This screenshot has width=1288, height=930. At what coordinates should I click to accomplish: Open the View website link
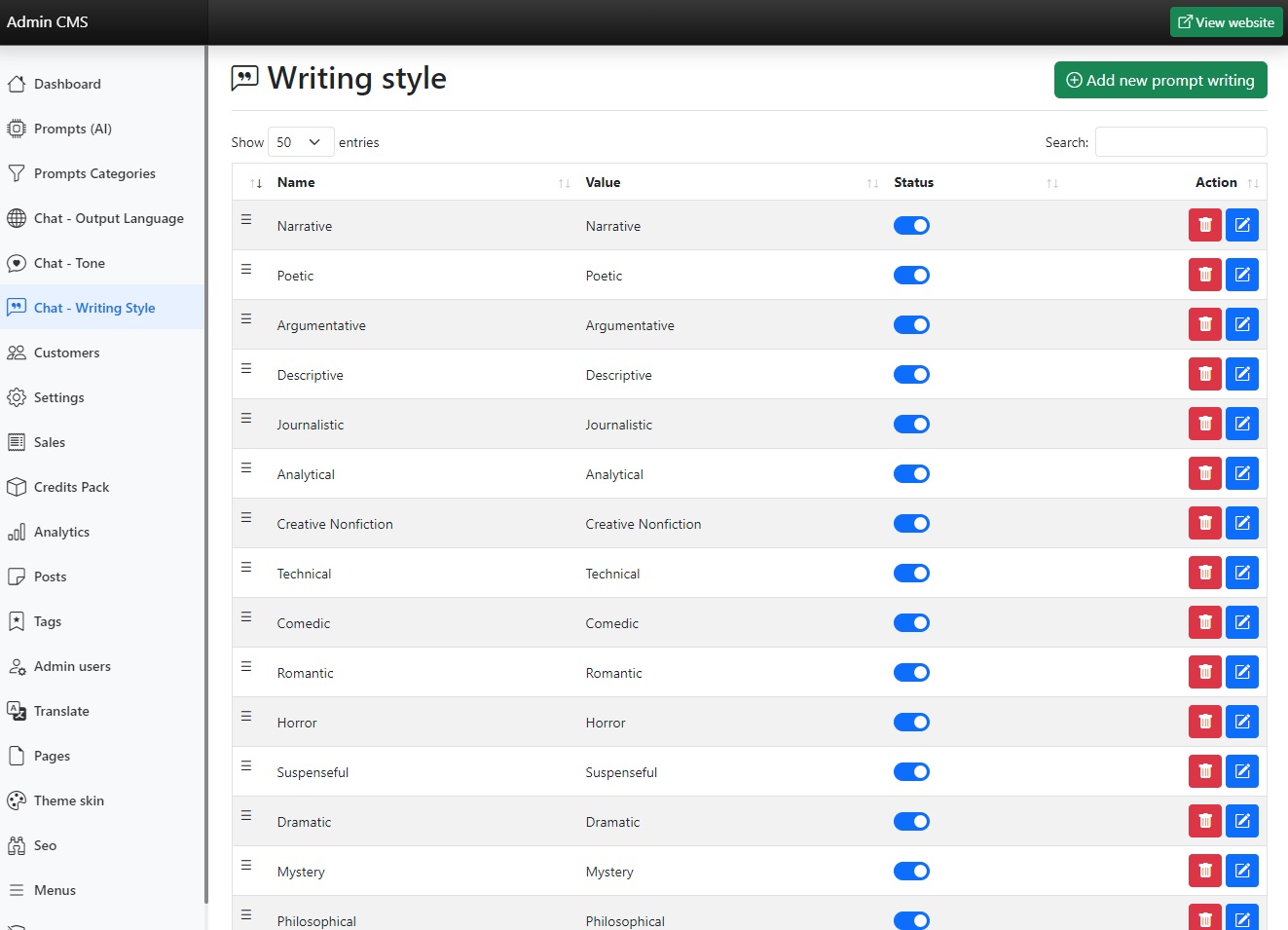tap(1226, 22)
